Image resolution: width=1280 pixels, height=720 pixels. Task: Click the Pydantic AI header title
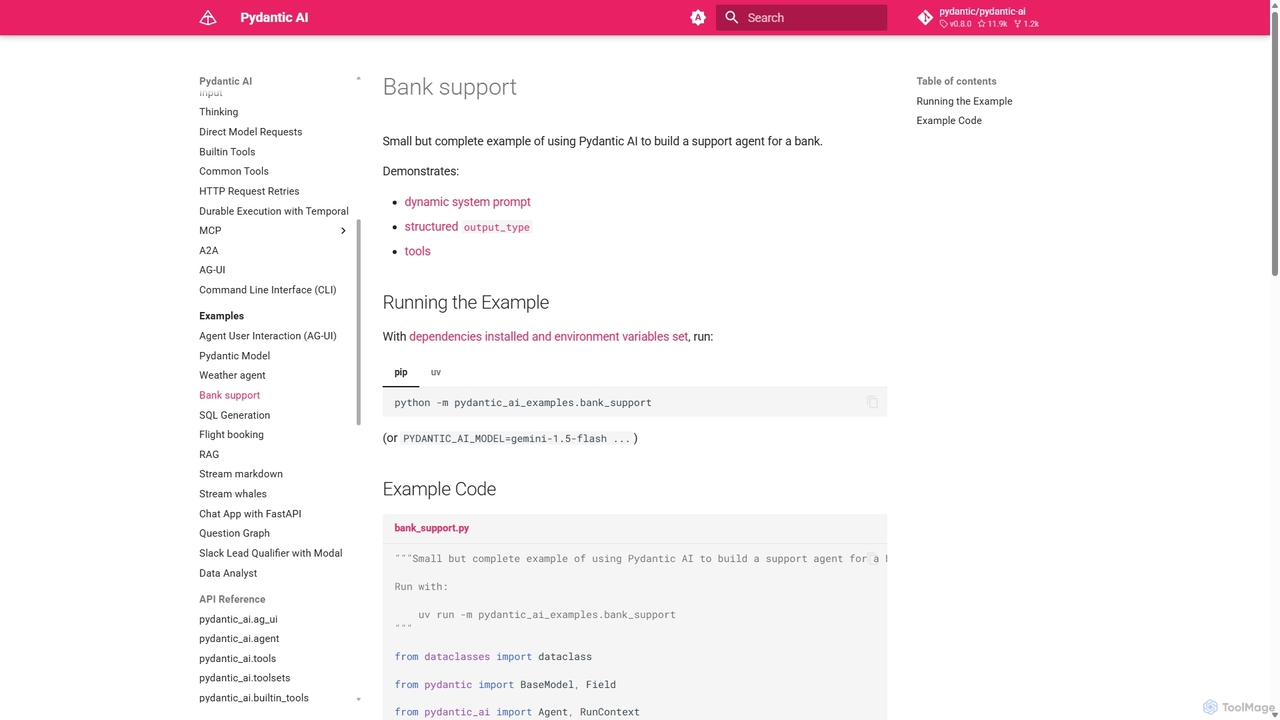pos(274,18)
